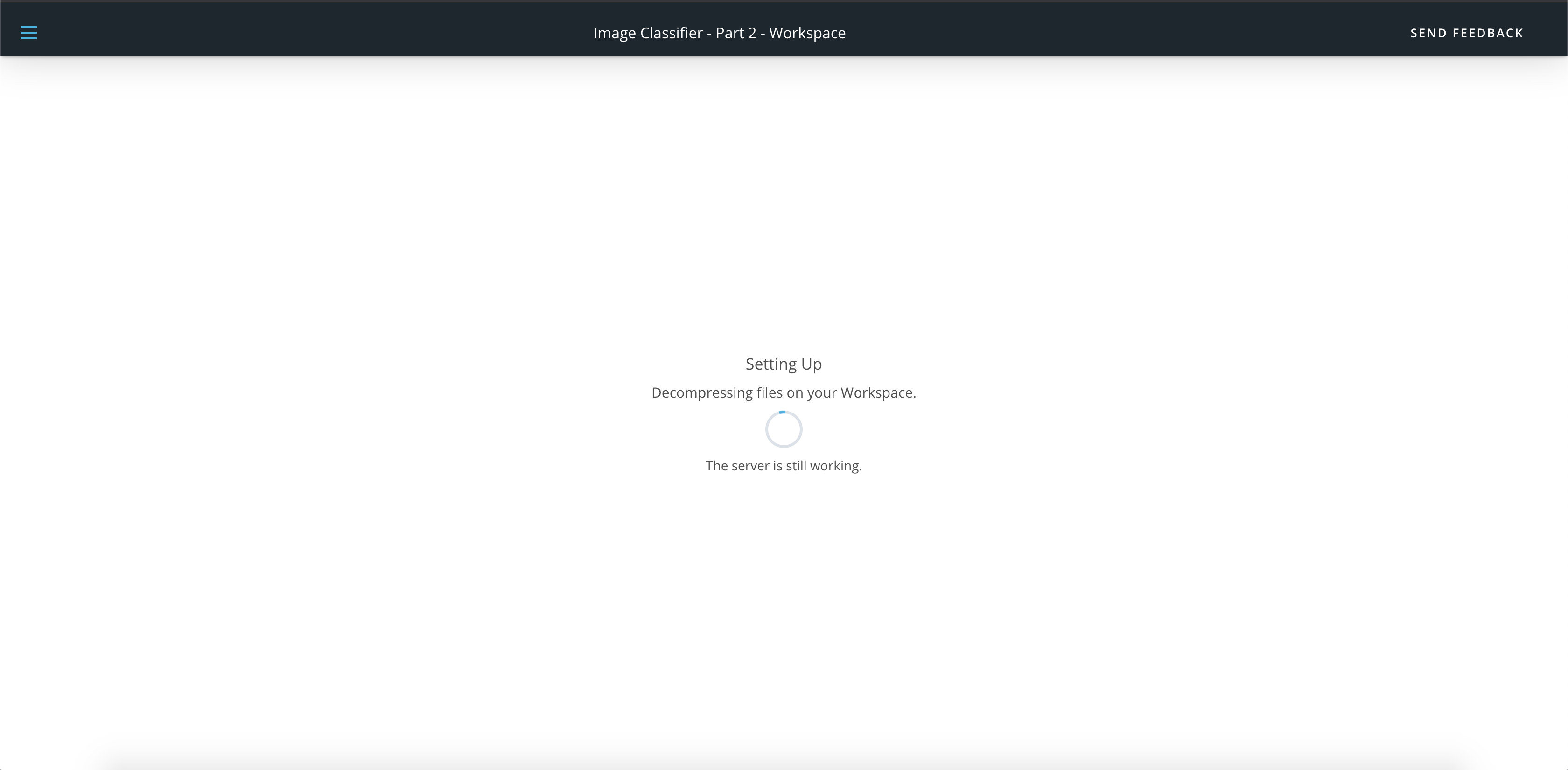
Task: Click the 'Image Classifier - Part 2 - Workspace' title
Action: pos(719,33)
